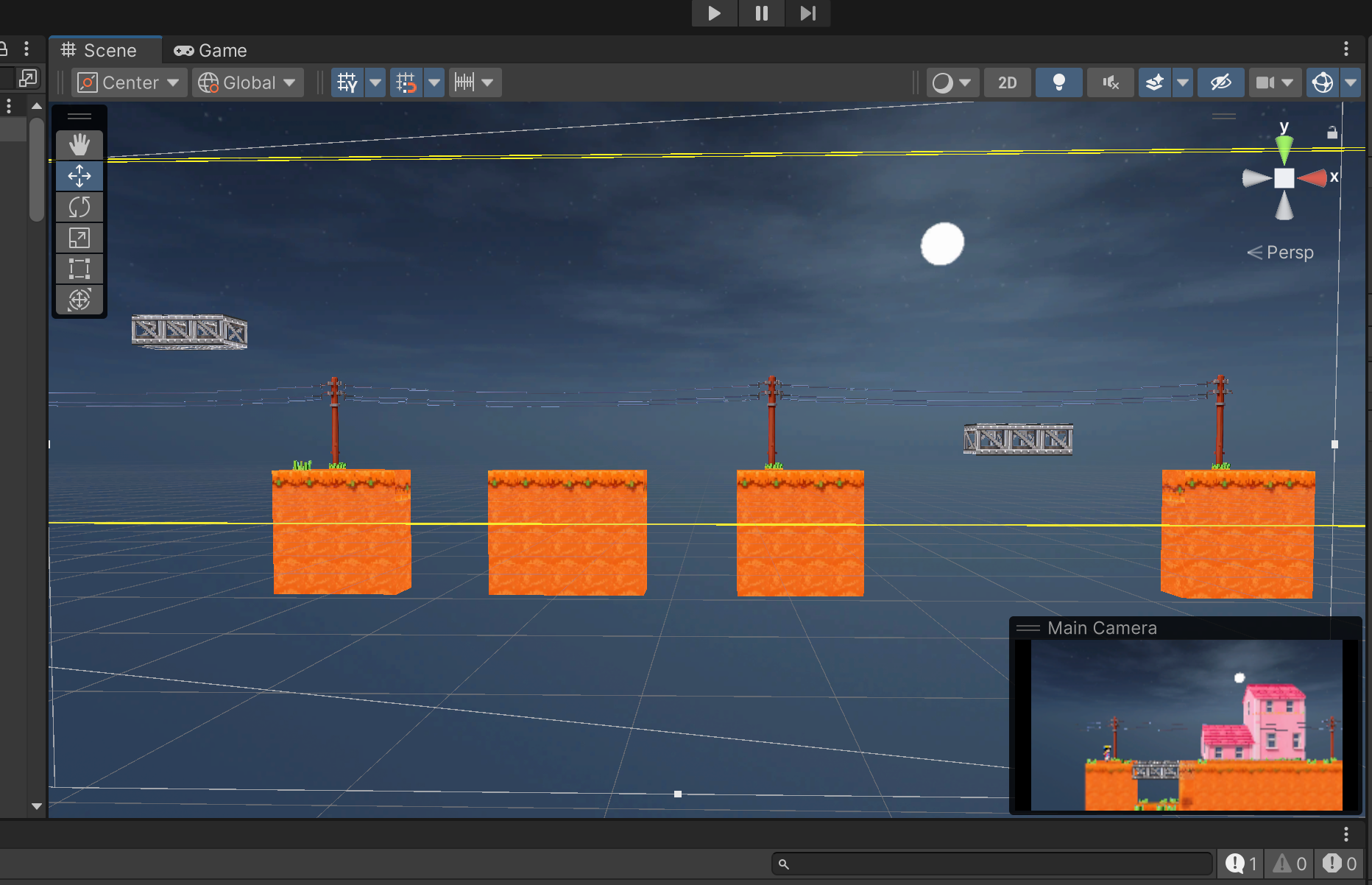Image resolution: width=1372 pixels, height=885 pixels.
Task: Select the Move tool
Action: tap(79, 176)
